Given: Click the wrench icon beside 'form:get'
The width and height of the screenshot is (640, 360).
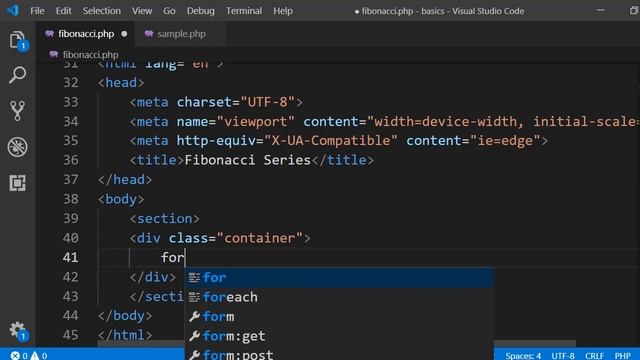Looking at the screenshot, I should 194,336.
